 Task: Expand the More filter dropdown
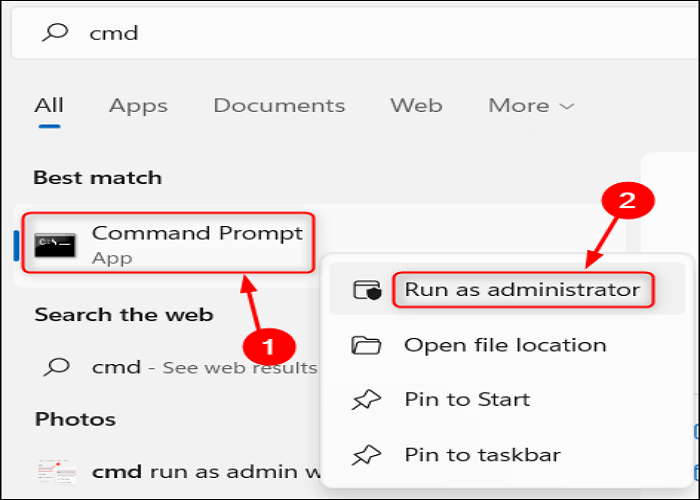coord(531,106)
